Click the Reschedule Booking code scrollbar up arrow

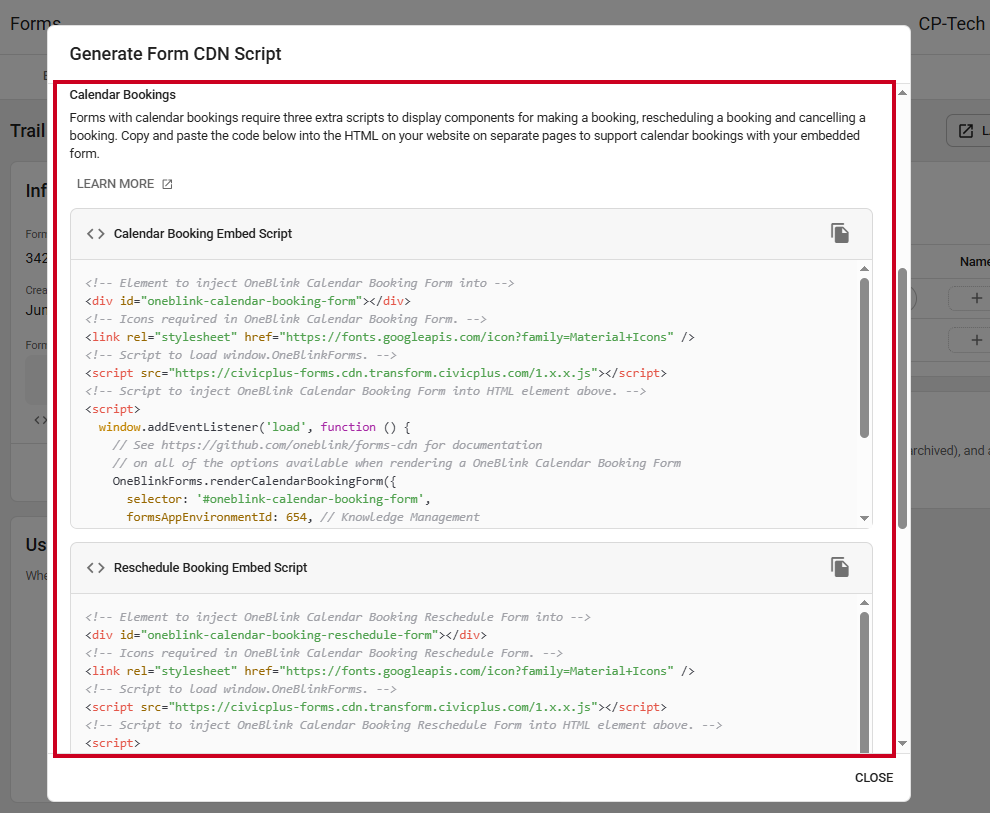pos(864,603)
